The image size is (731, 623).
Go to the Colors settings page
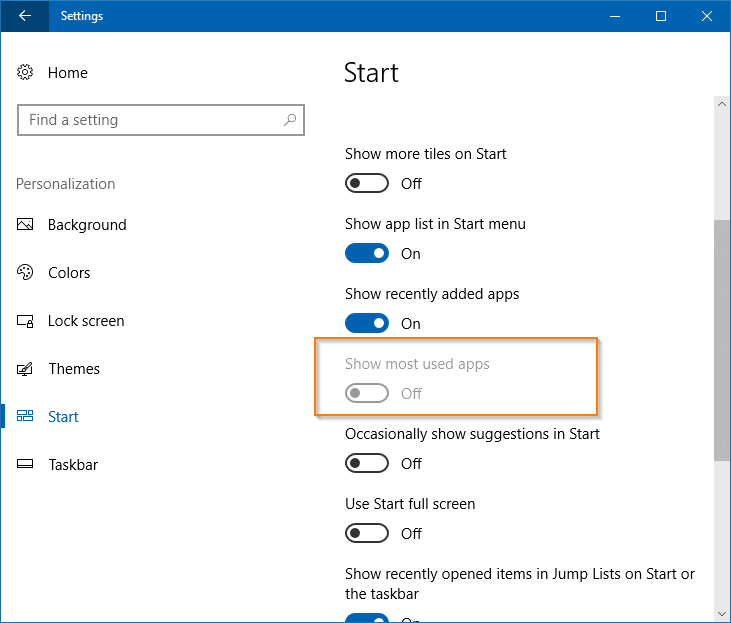(x=69, y=273)
